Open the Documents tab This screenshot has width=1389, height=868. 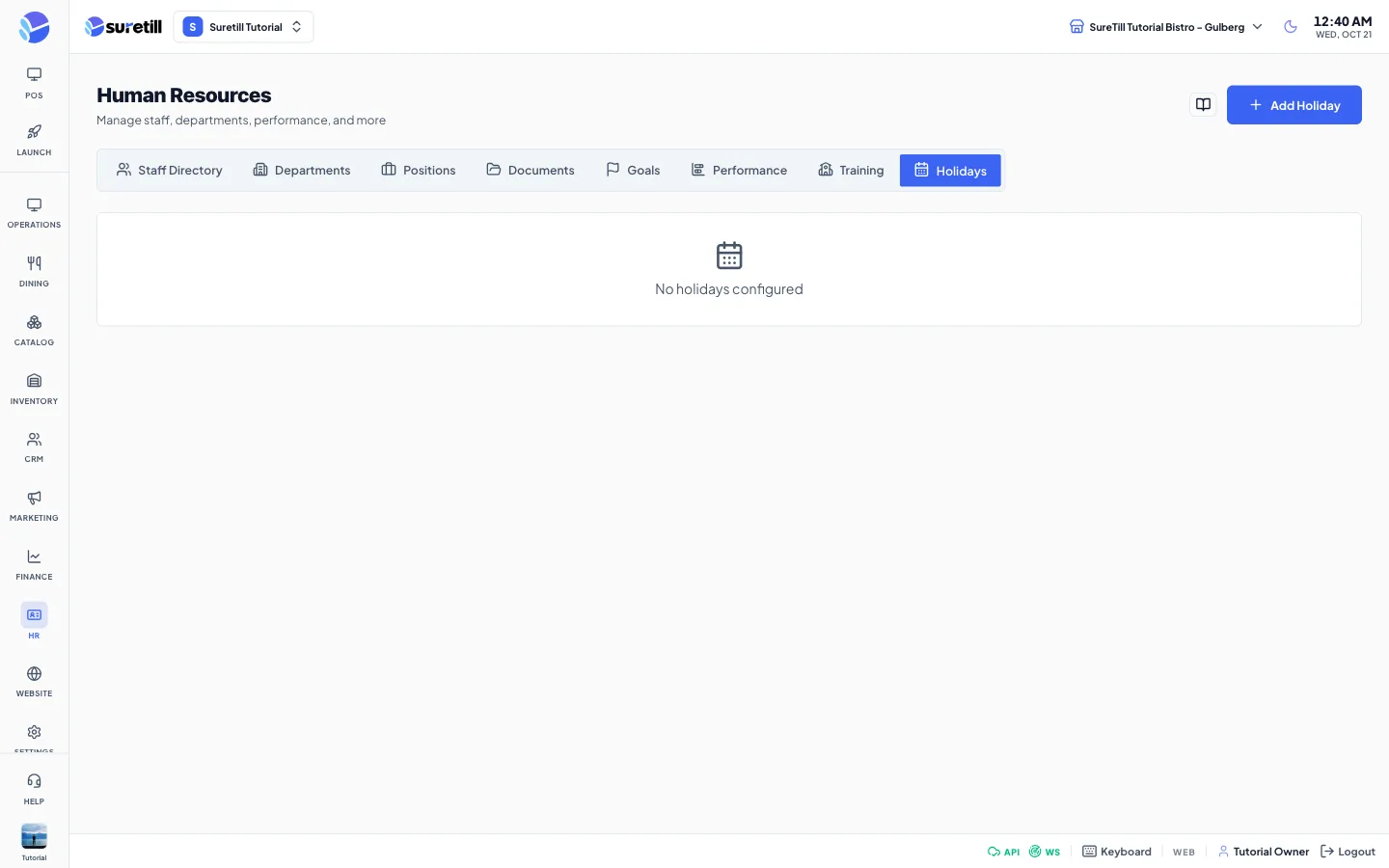531,171
